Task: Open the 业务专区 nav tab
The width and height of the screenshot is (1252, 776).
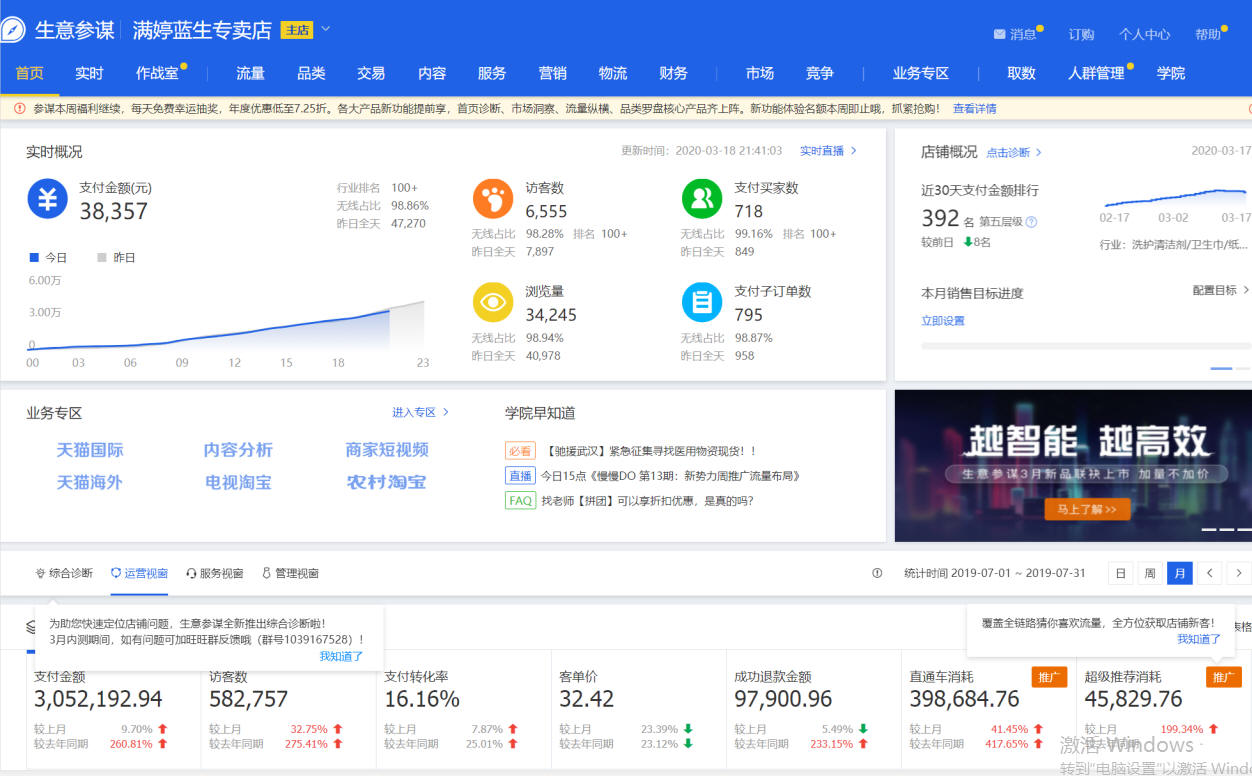Action: point(921,73)
